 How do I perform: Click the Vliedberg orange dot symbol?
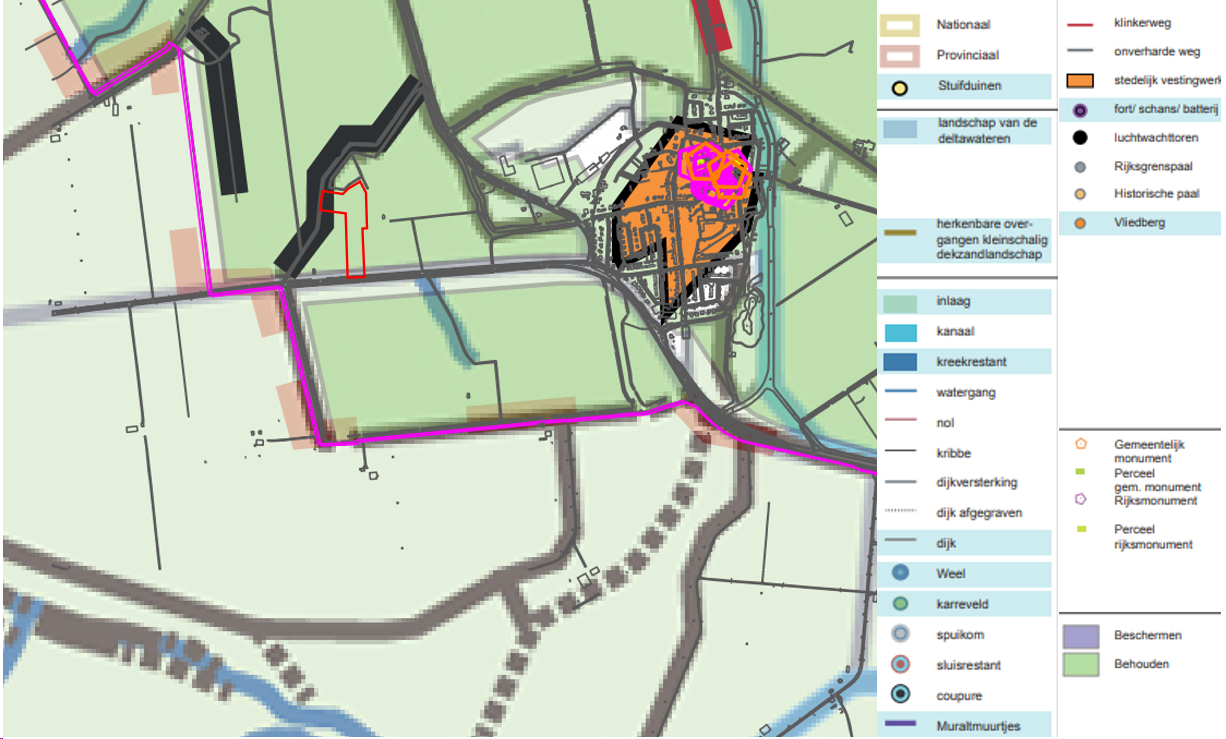[x=1080, y=223]
